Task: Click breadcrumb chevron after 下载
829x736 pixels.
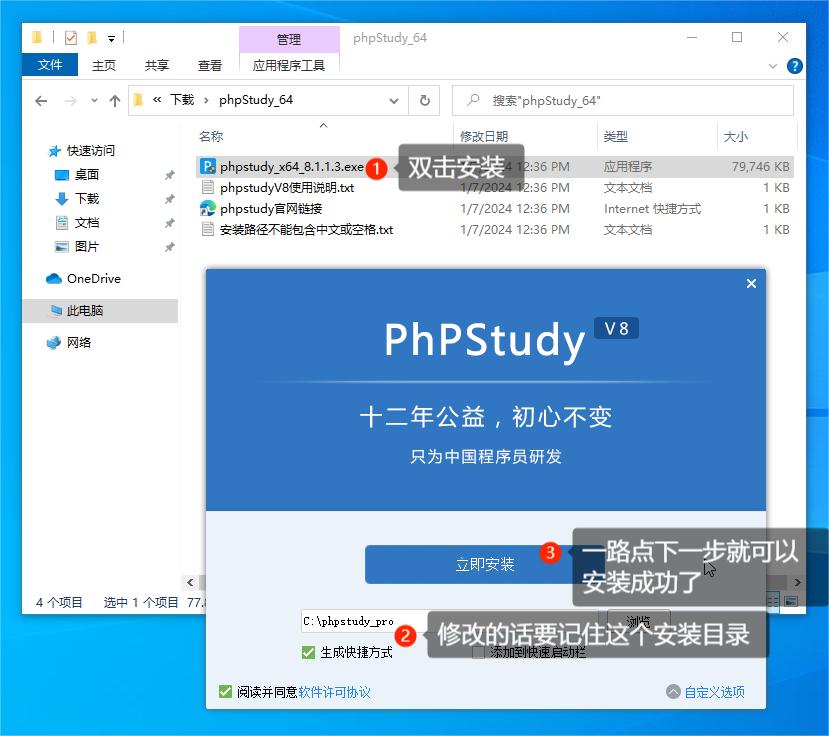Action: coord(206,100)
